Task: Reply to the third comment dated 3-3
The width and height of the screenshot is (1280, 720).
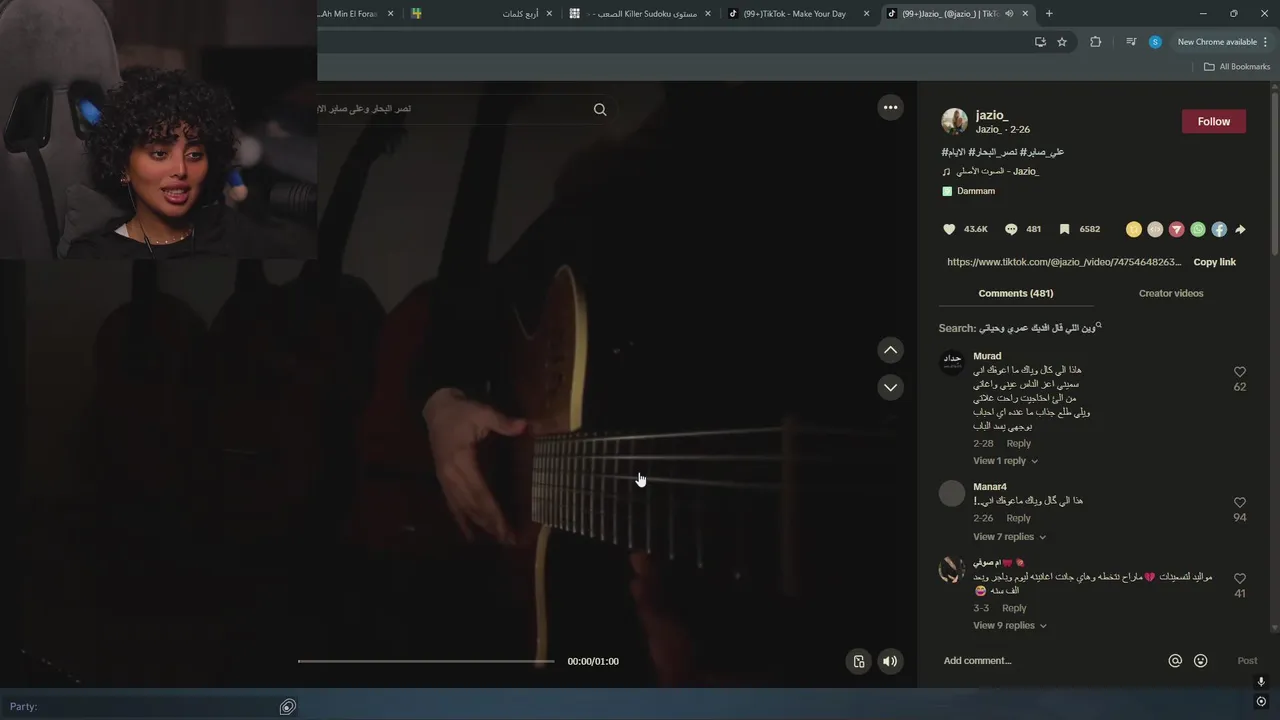Action: coord(1014,608)
